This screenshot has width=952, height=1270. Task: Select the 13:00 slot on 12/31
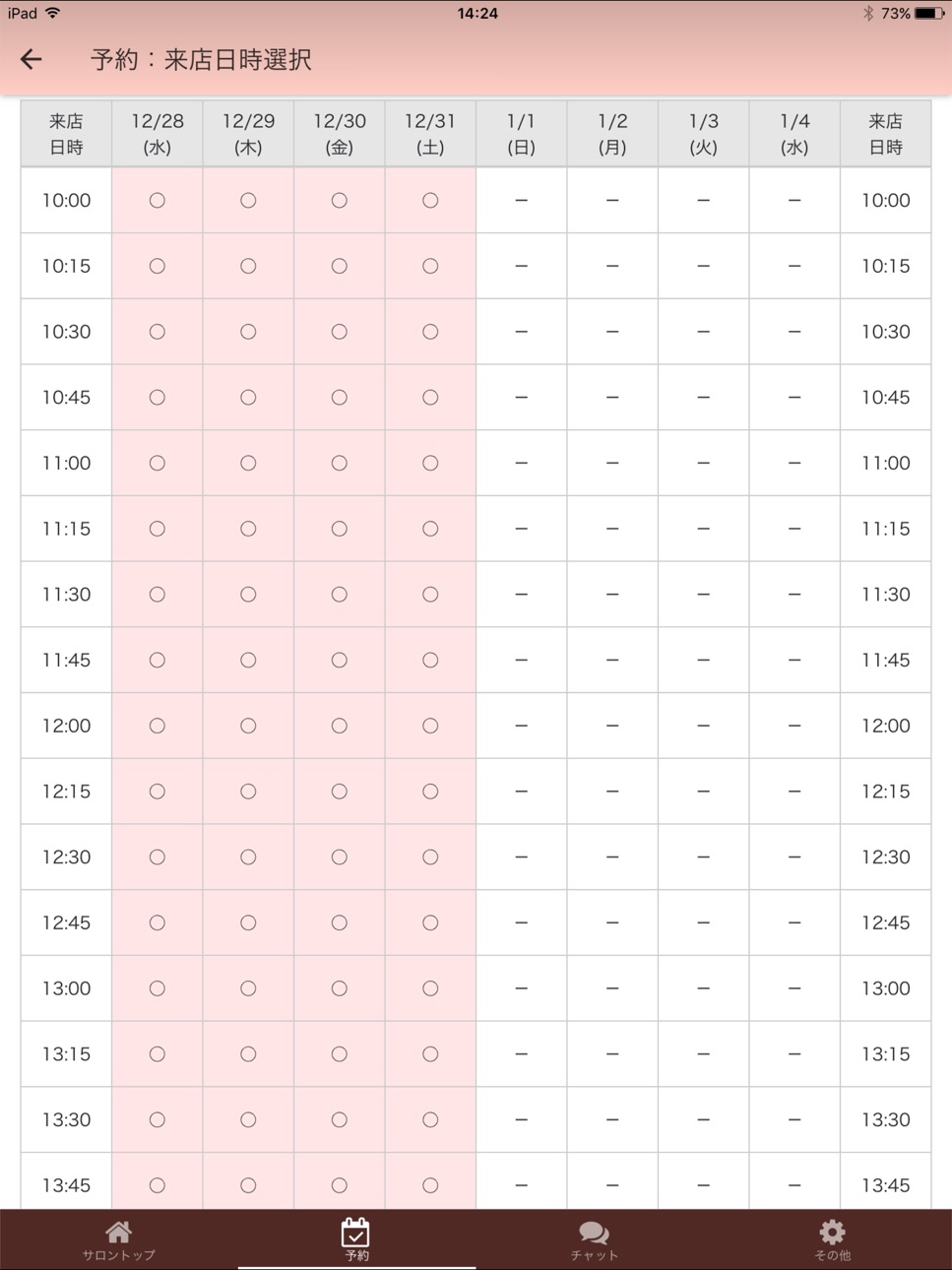(x=430, y=988)
